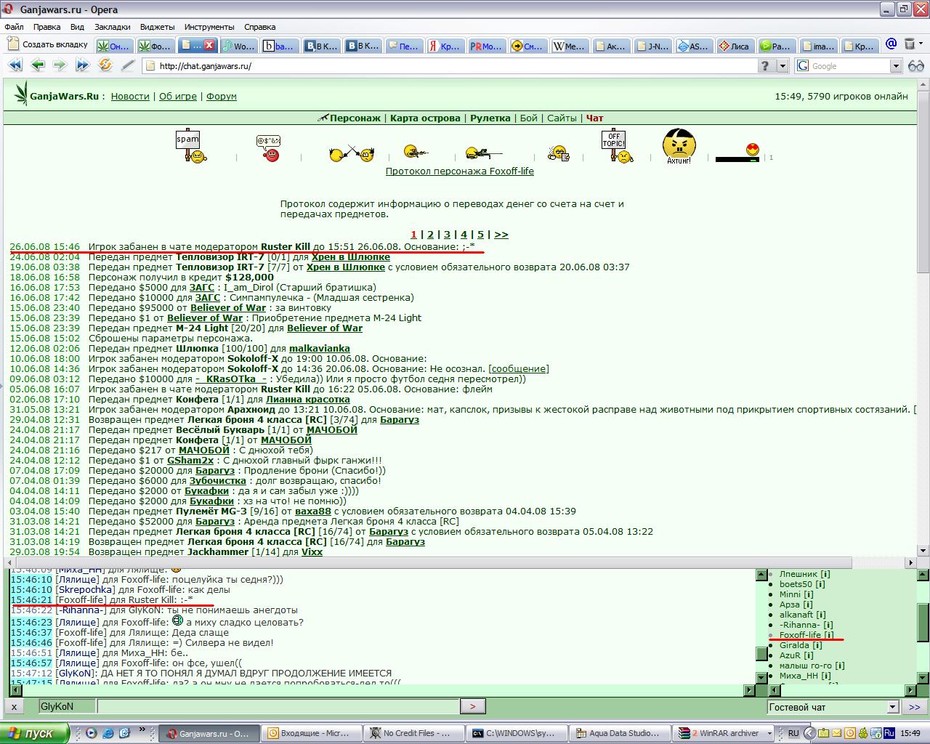Go forward with the green forward arrow
The height and width of the screenshot is (744, 930).
[x=59, y=66]
